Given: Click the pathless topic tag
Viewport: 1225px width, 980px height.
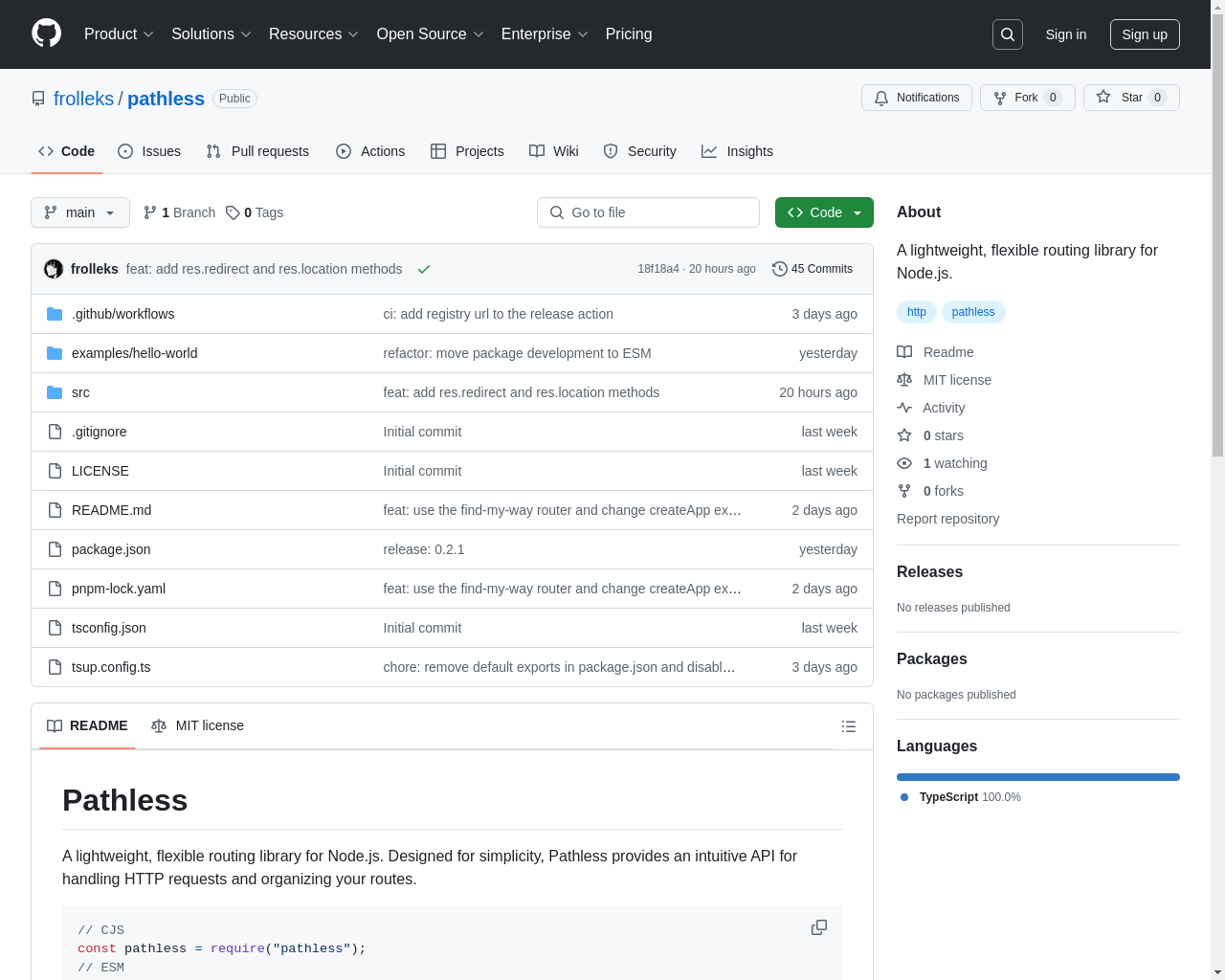Looking at the screenshot, I should [x=973, y=312].
